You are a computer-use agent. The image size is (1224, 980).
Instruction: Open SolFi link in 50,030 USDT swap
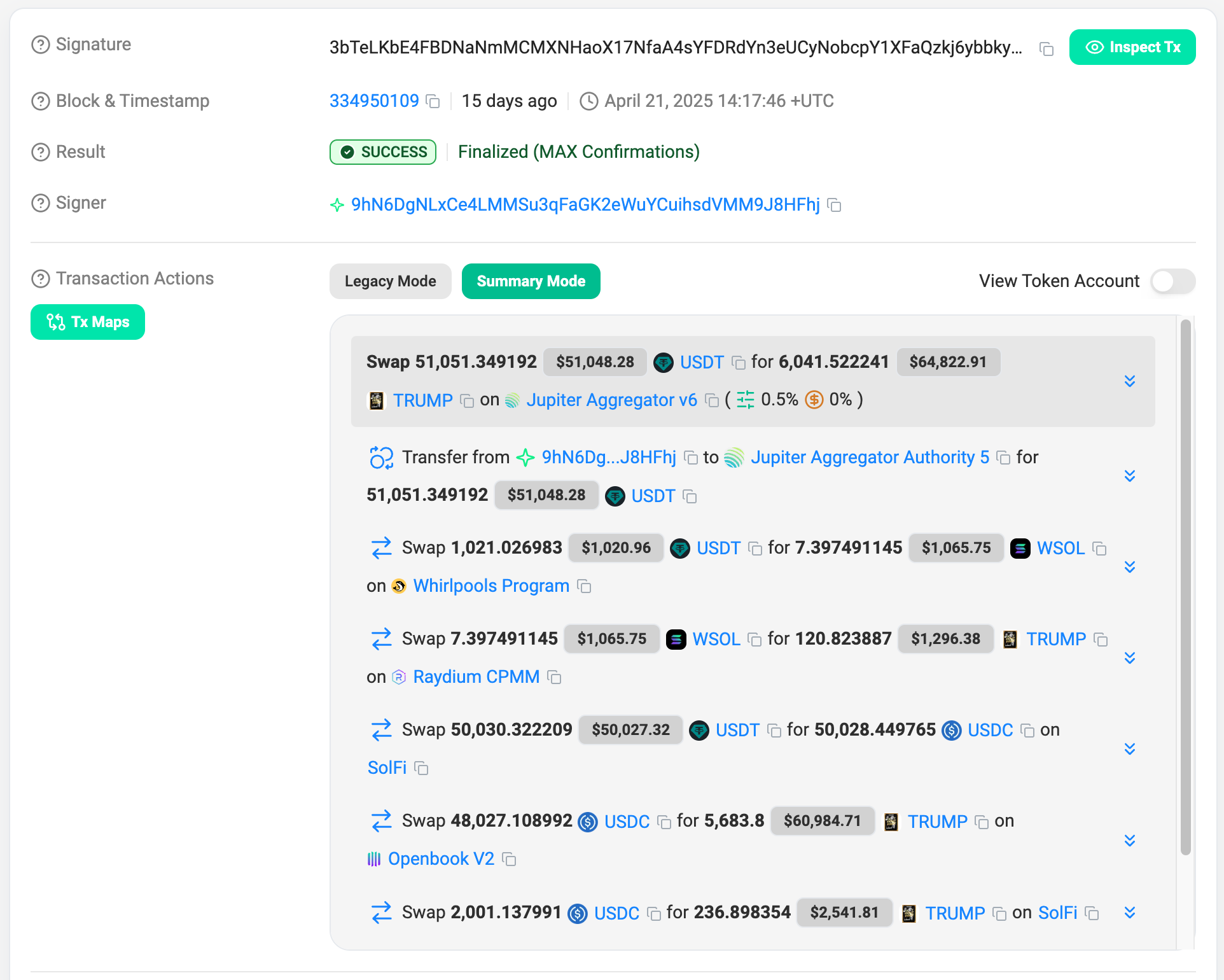click(387, 768)
